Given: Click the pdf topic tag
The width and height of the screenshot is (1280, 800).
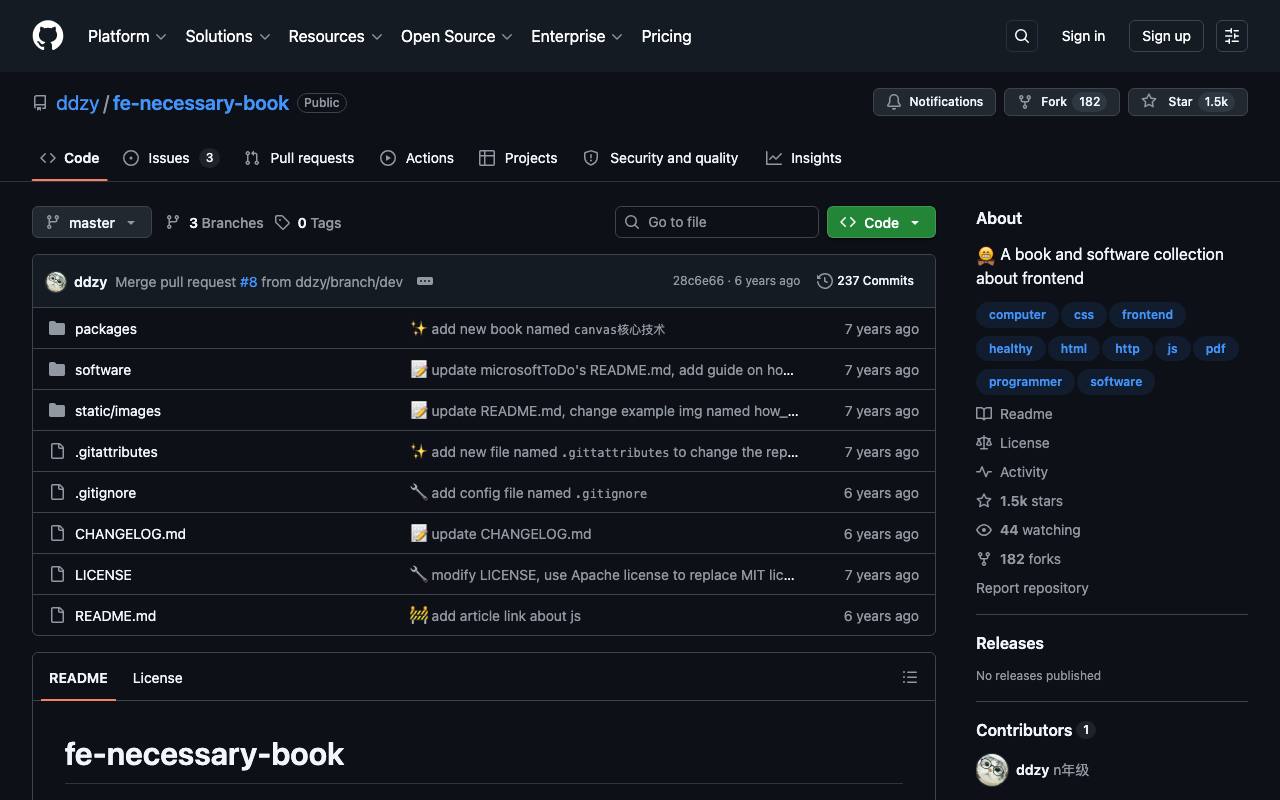Looking at the screenshot, I should (x=1215, y=349).
